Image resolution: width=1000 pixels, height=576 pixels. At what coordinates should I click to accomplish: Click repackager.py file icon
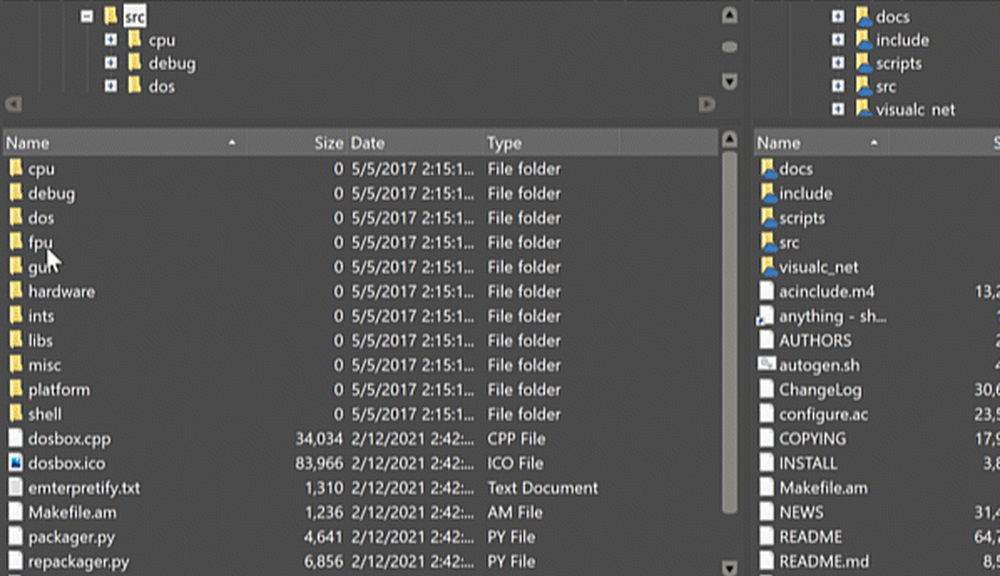pyautogui.click(x=16, y=561)
